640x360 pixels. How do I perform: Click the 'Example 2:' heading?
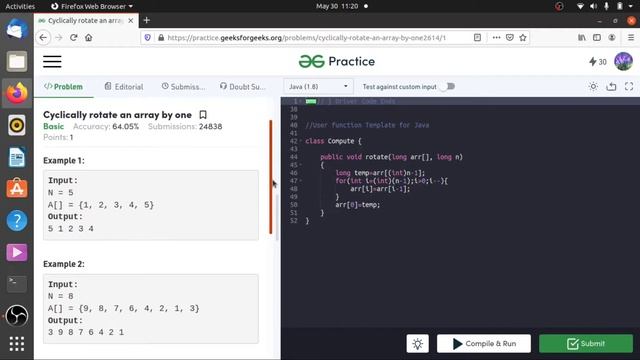(64, 264)
